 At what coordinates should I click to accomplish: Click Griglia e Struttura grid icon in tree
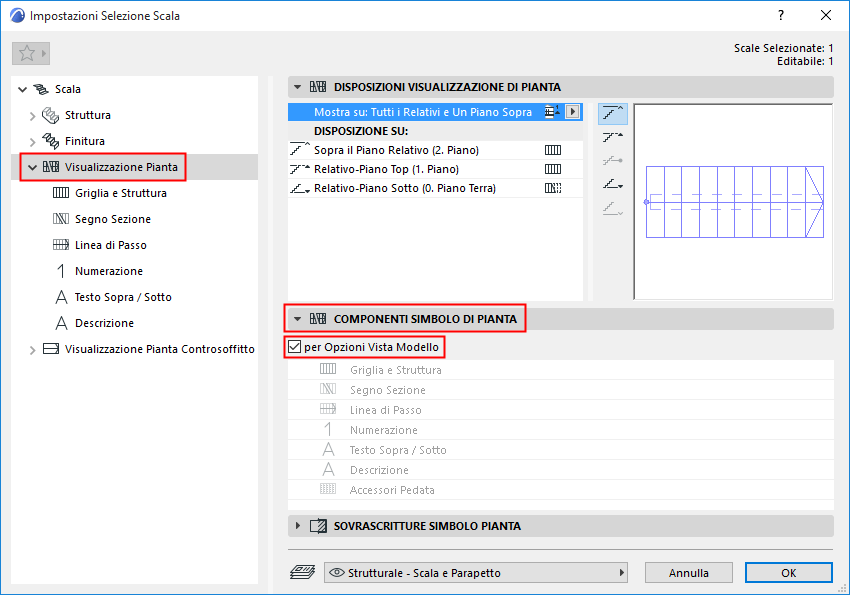click(61, 193)
